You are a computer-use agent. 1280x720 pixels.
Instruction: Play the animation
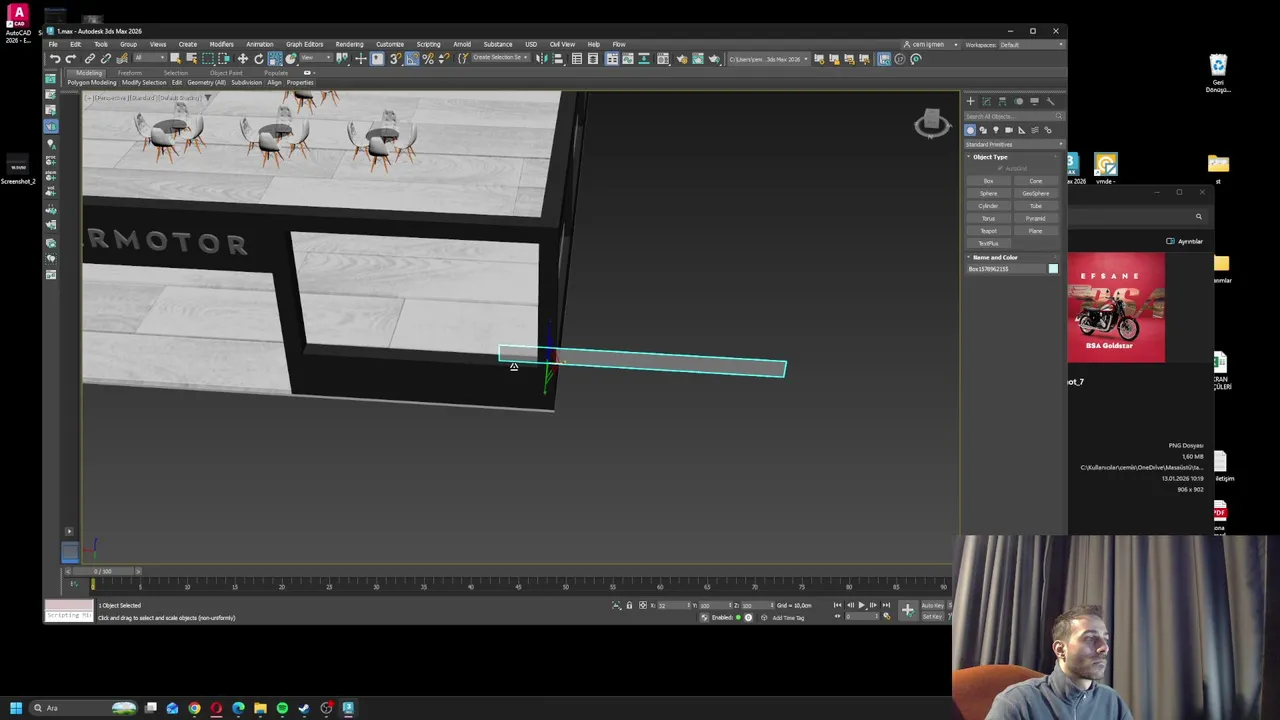click(x=861, y=605)
